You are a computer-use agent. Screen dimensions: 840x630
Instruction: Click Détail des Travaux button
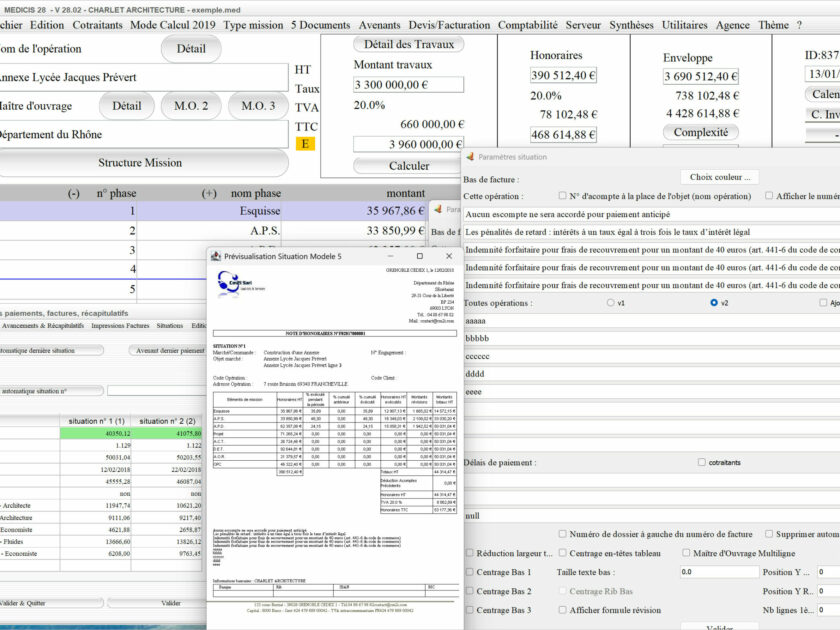click(409, 44)
